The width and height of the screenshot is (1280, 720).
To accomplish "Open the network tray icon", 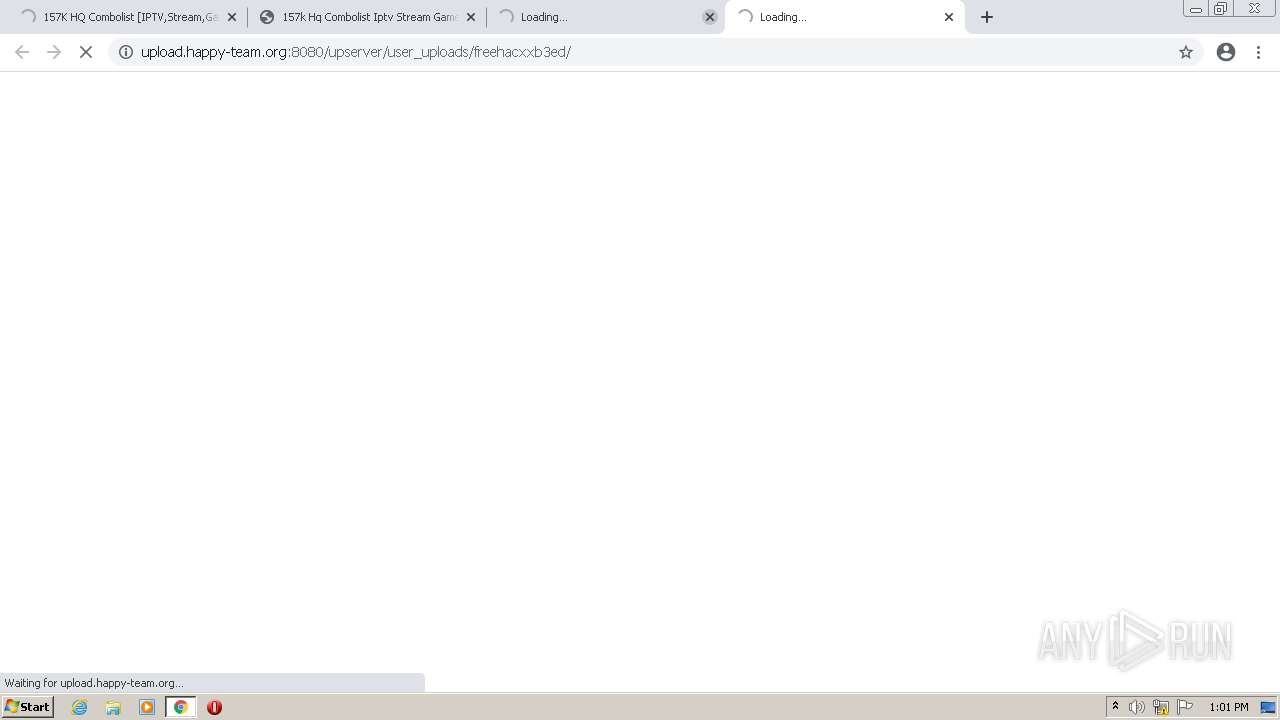I will (1161, 707).
